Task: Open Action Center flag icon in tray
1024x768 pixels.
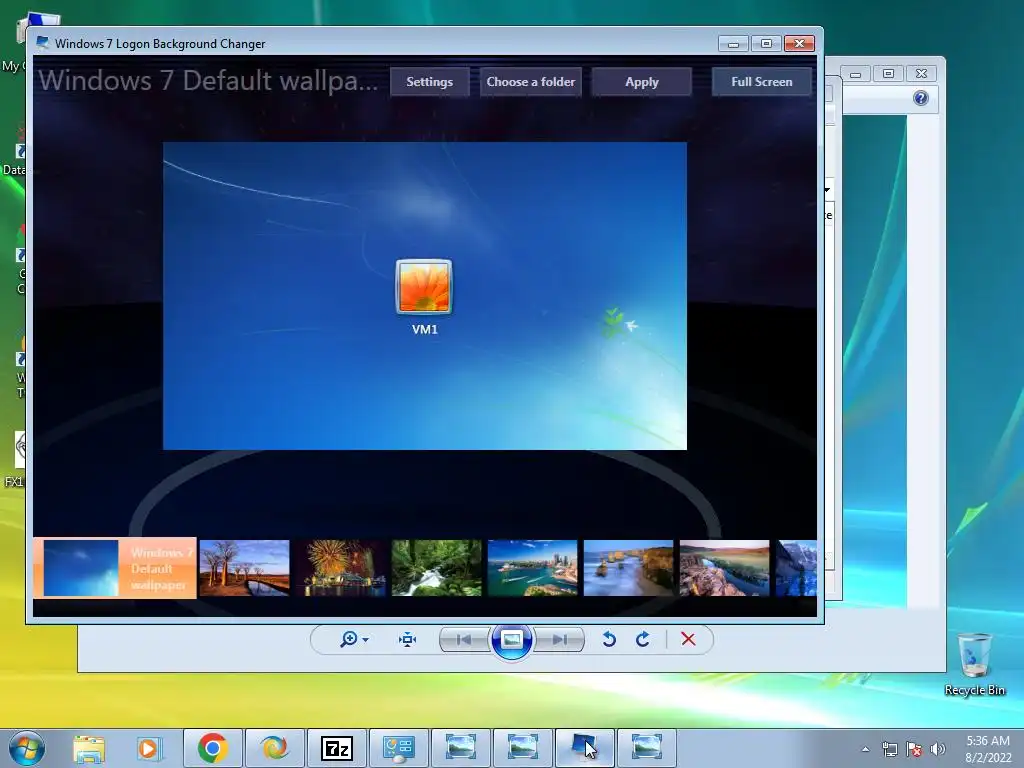Action: (x=914, y=749)
